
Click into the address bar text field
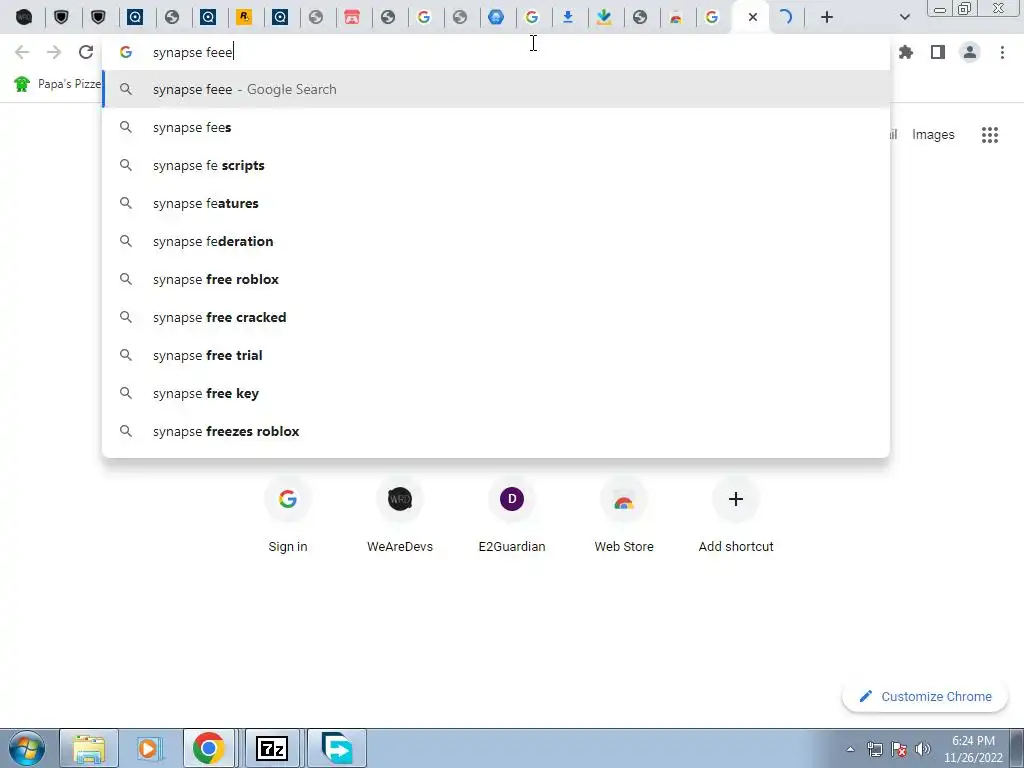[x=496, y=52]
